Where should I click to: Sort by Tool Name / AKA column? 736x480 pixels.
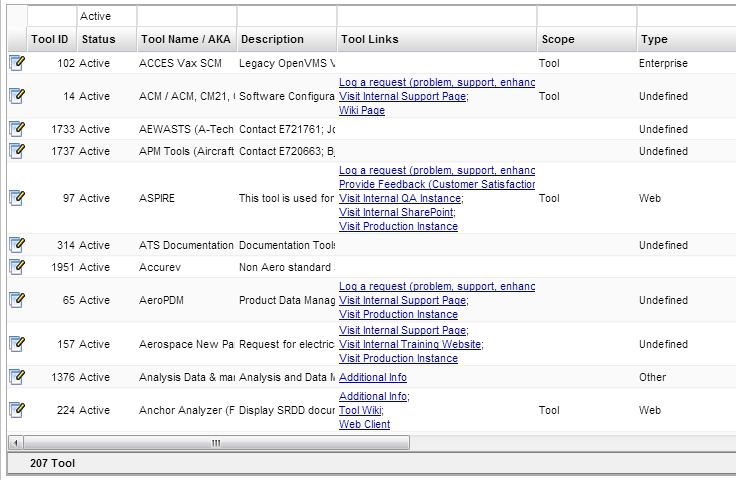[186, 39]
